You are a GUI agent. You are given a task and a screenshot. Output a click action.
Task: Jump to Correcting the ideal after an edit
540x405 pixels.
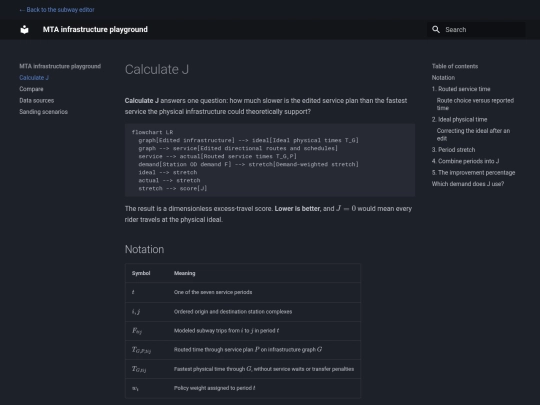473,134
